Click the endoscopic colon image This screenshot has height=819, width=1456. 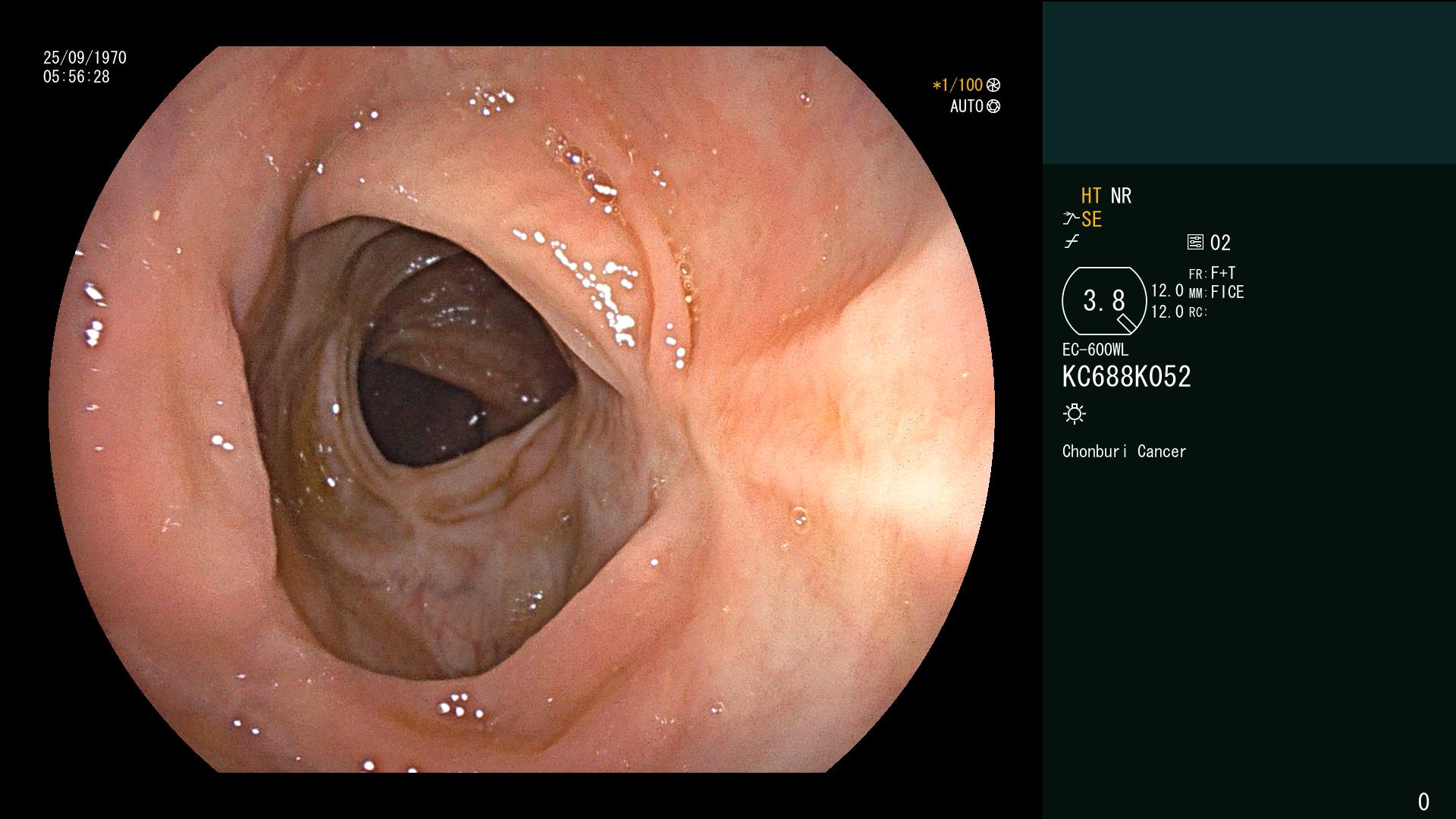pos(522,409)
